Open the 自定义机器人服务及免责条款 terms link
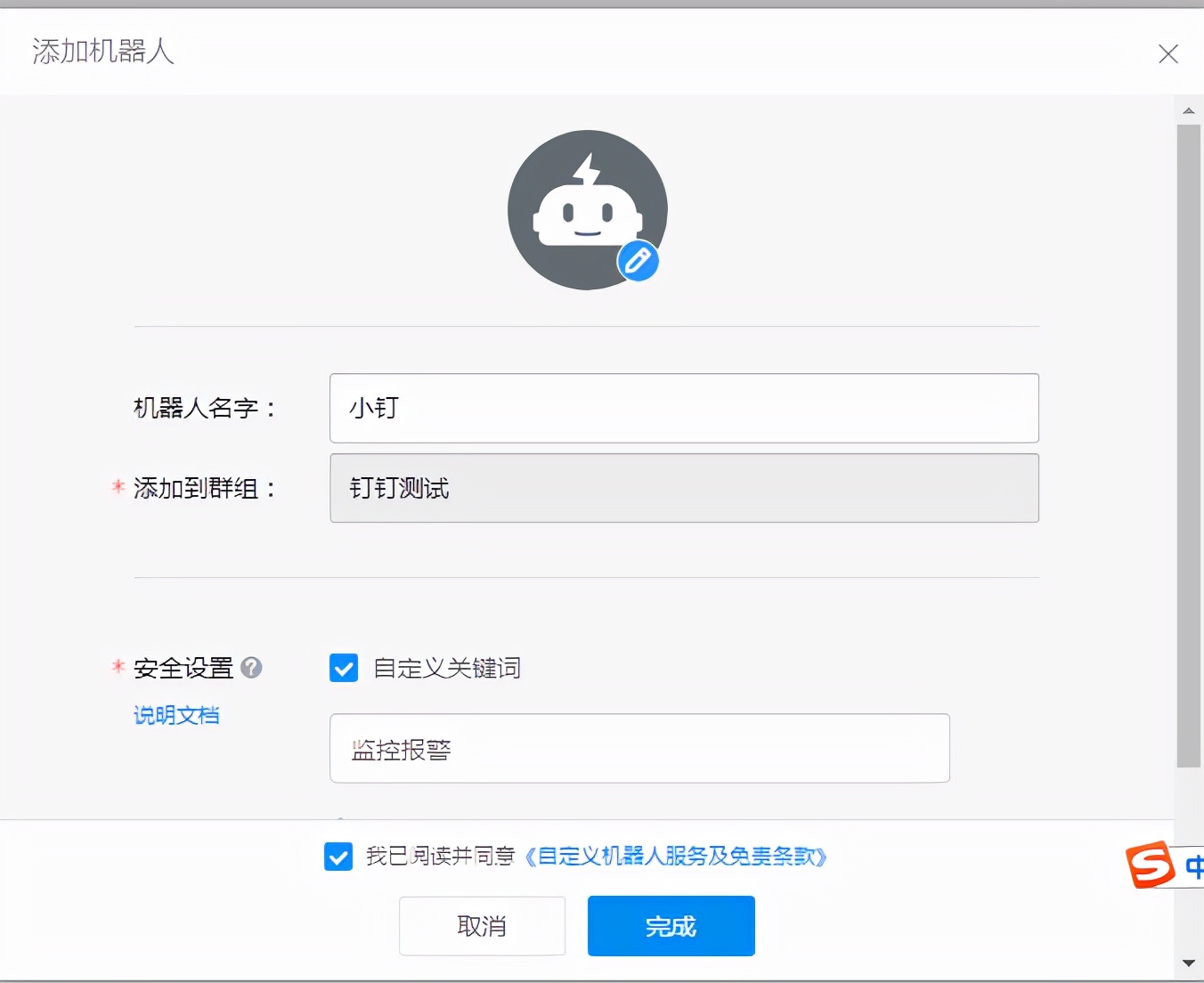Screen dimensions: 1204x983 tap(677, 857)
